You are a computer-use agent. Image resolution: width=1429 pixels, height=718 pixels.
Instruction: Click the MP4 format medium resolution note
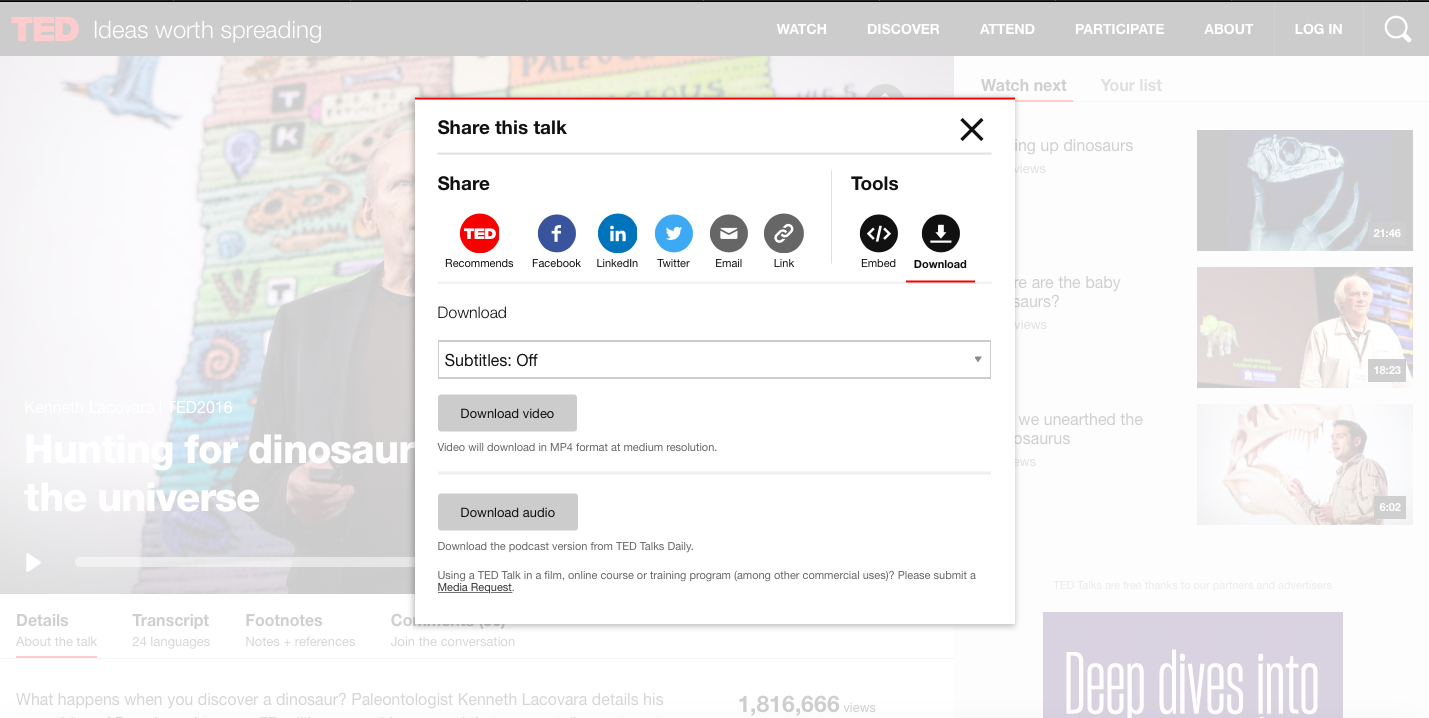point(577,447)
